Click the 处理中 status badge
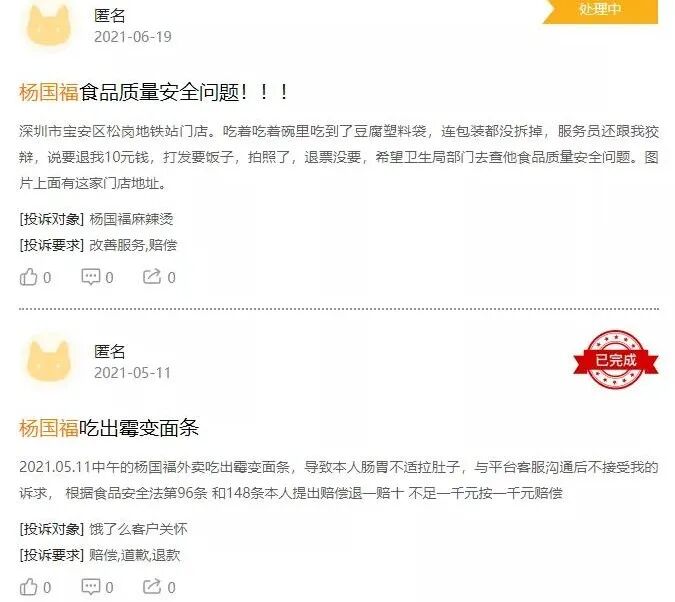This screenshot has width=675, height=602. tap(600, 10)
